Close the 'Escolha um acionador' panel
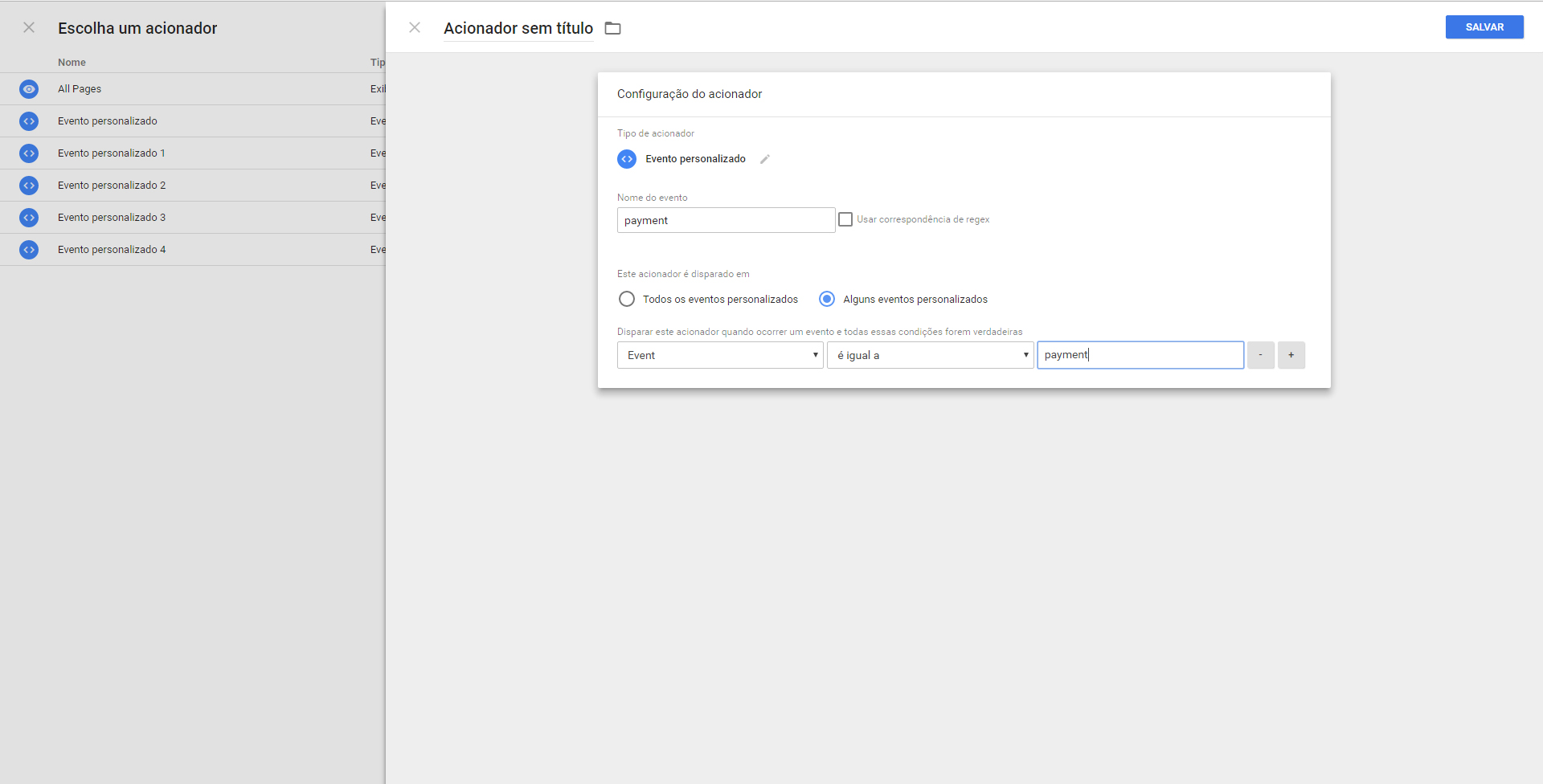Image resolution: width=1543 pixels, height=784 pixels. (29, 27)
